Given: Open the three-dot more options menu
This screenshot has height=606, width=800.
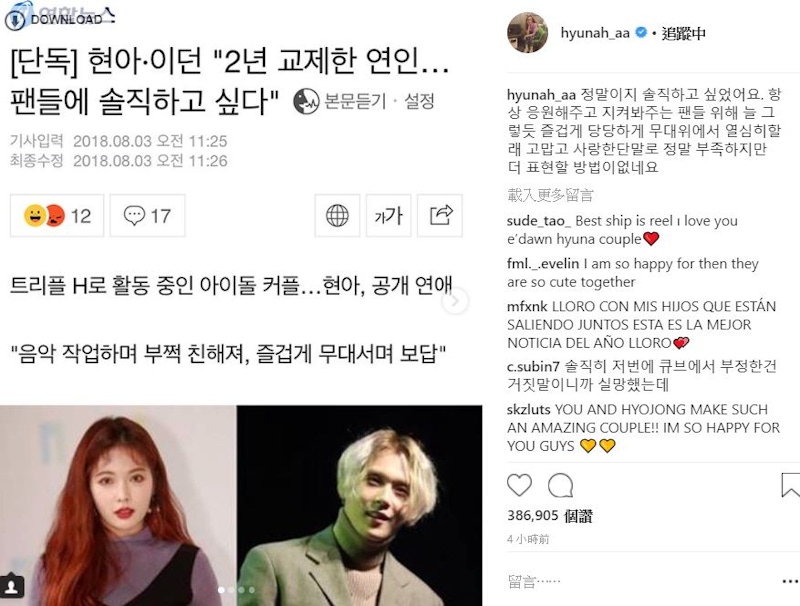Looking at the screenshot, I should pyautogui.click(x=790, y=581).
